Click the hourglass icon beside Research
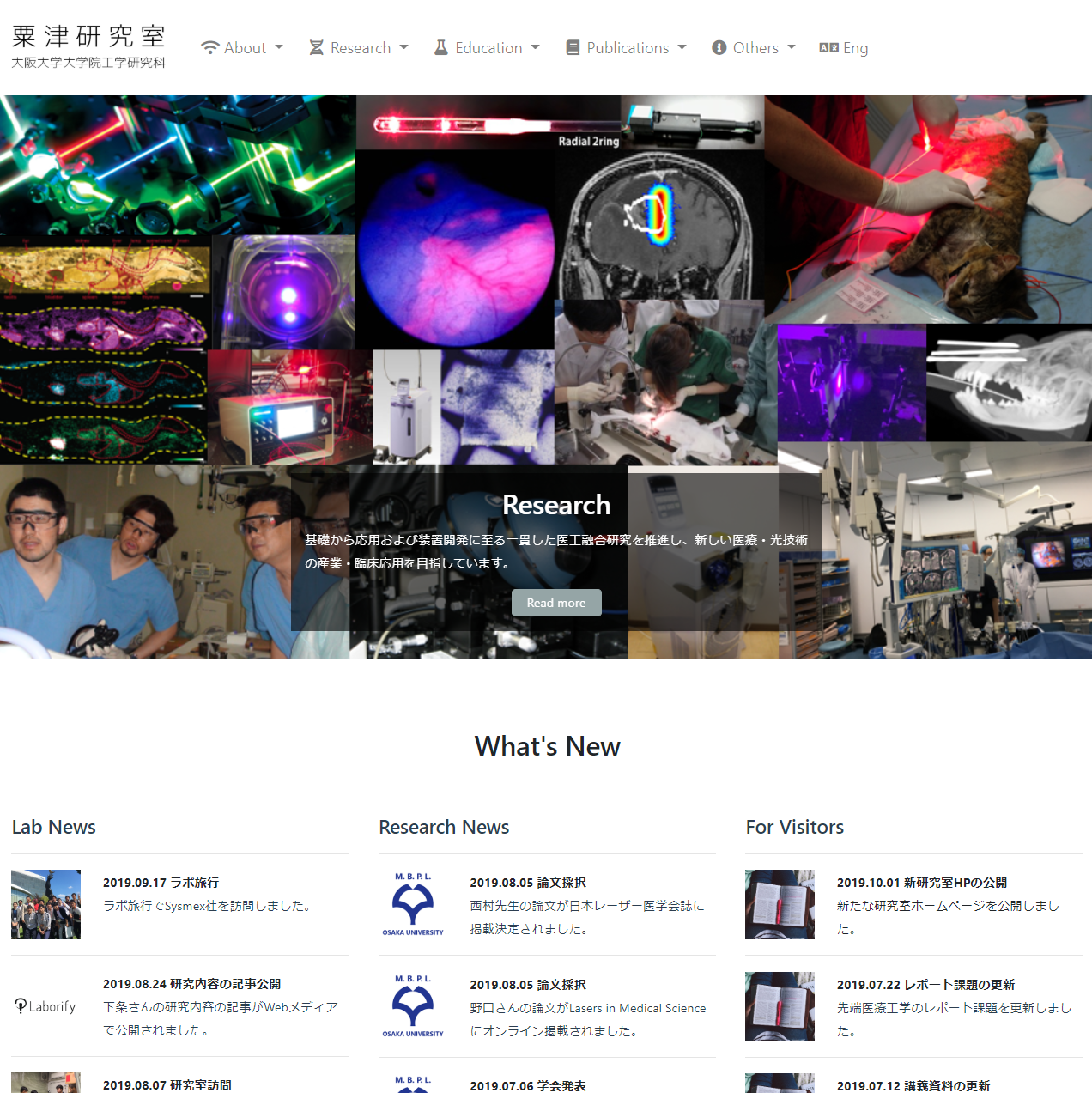The image size is (1092, 1093). [x=317, y=48]
